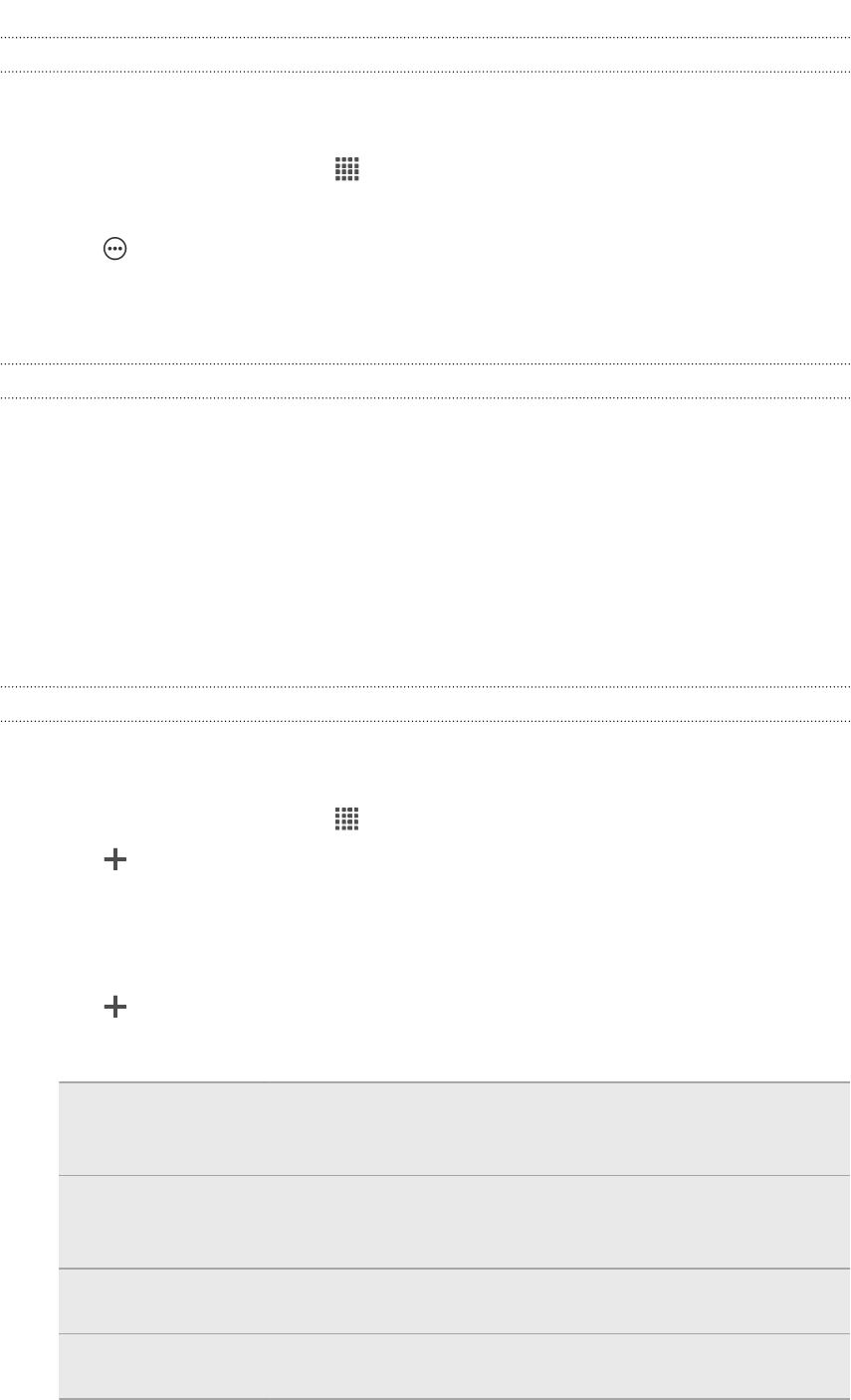Select the last gray table row
851x1400 pixels.
[454, 1366]
